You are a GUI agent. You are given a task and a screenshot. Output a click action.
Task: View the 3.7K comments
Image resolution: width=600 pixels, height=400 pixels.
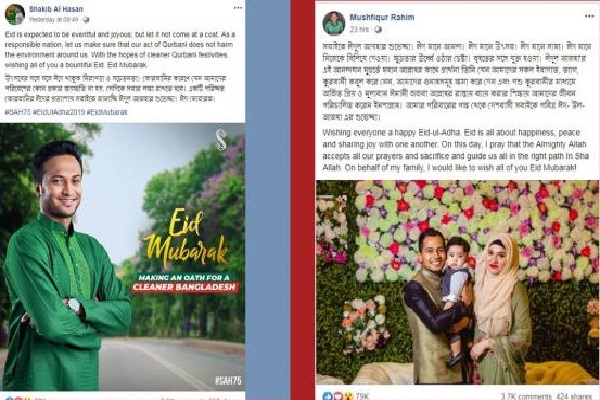pos(526,396)
